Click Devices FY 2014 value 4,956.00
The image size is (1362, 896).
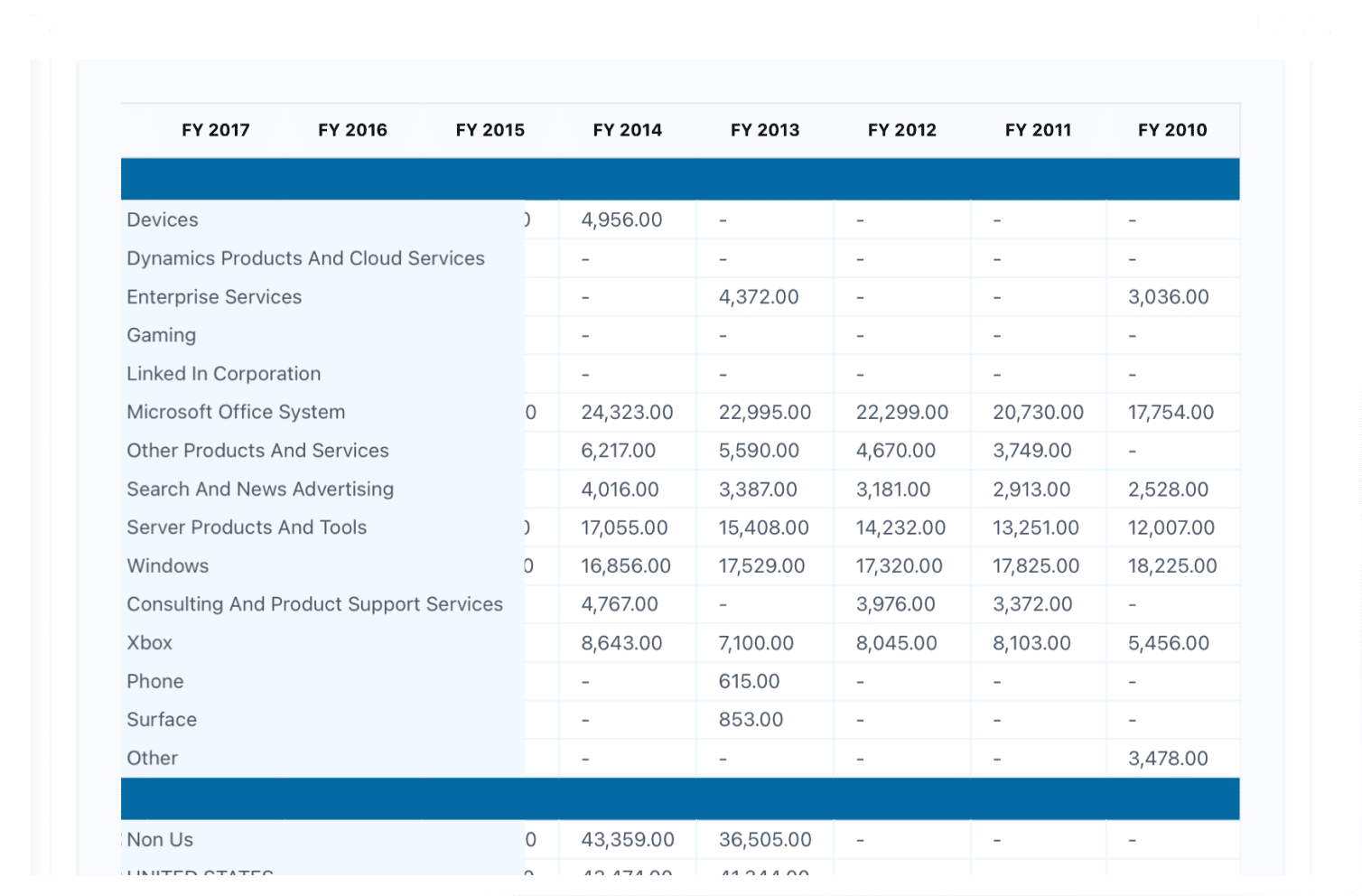pyautogui.click(x=621, y=219)
